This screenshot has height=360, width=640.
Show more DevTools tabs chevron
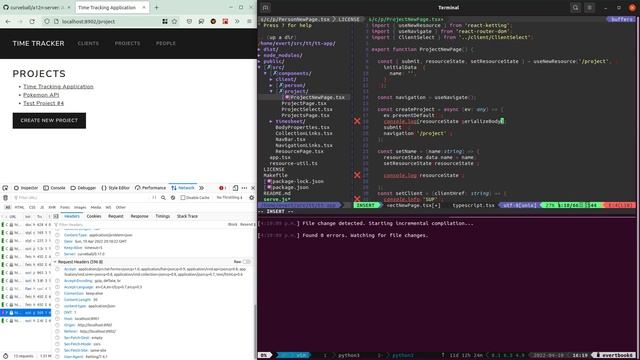(x=201, y=188)
